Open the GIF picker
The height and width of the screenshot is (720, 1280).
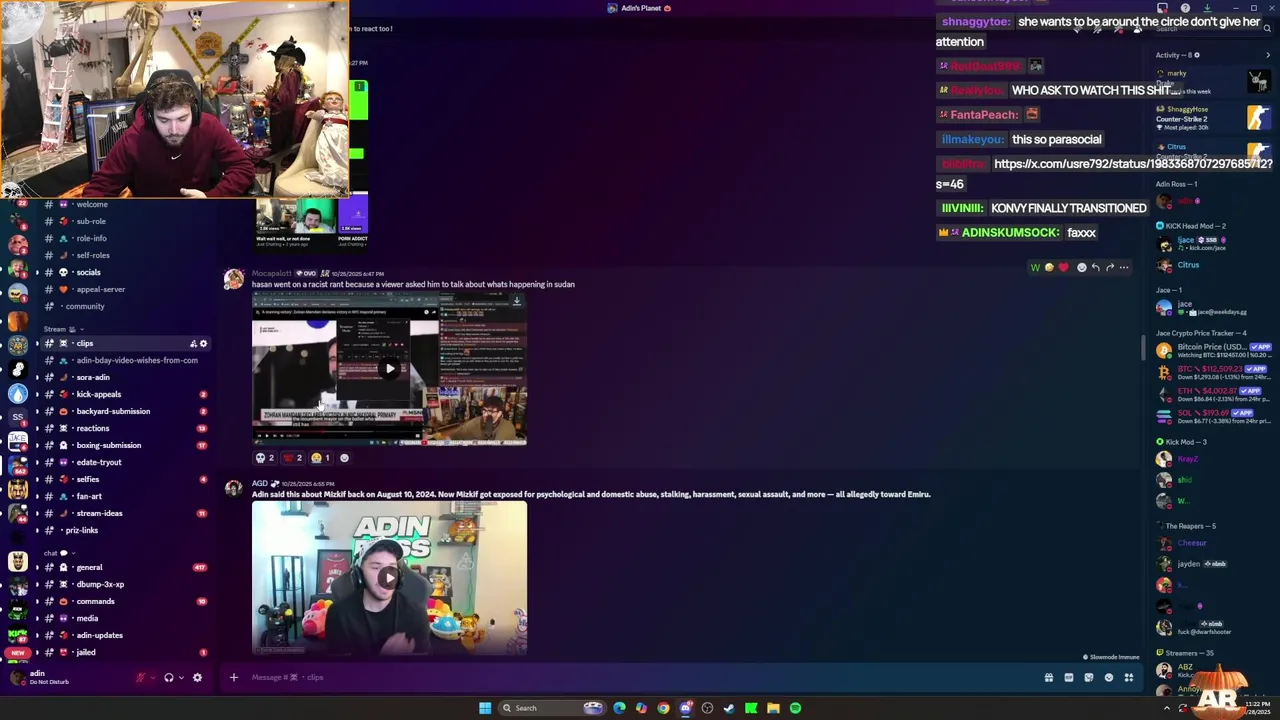(x=1068, y=678)
